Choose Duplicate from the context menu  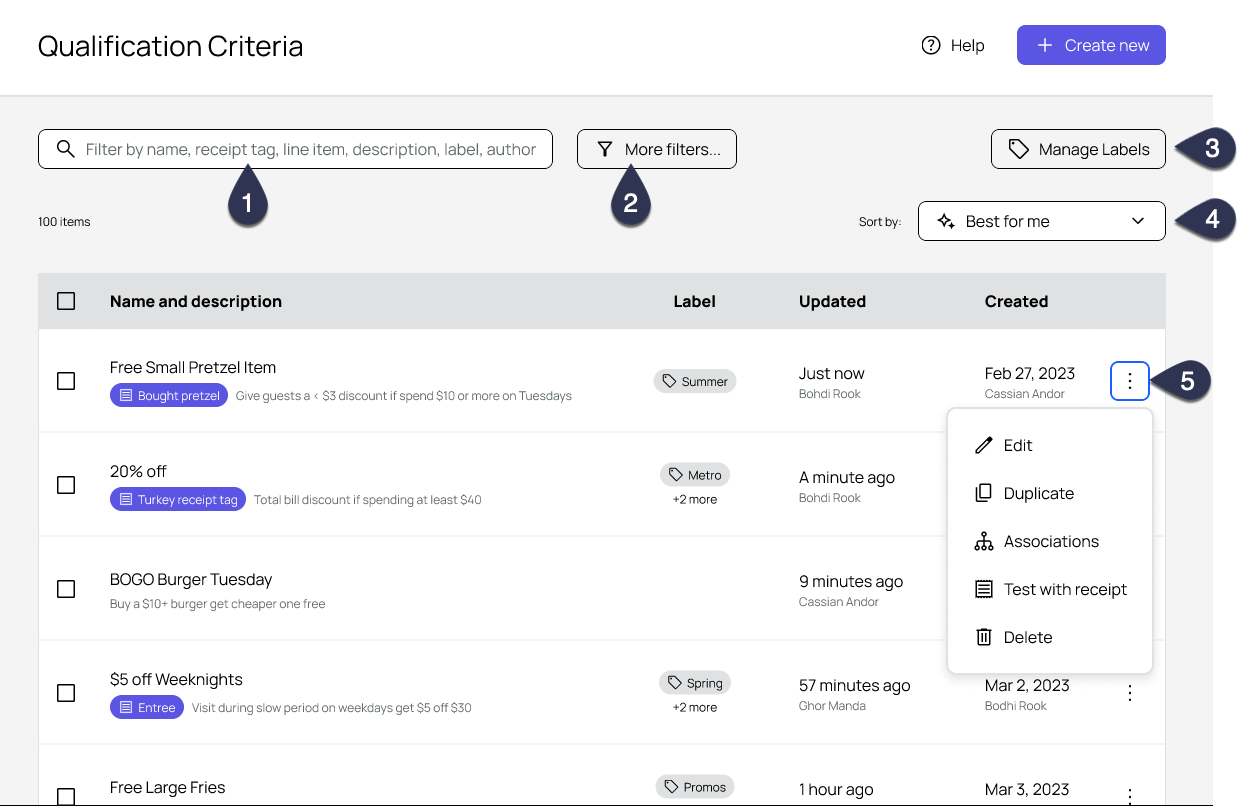pos(1050,493)
